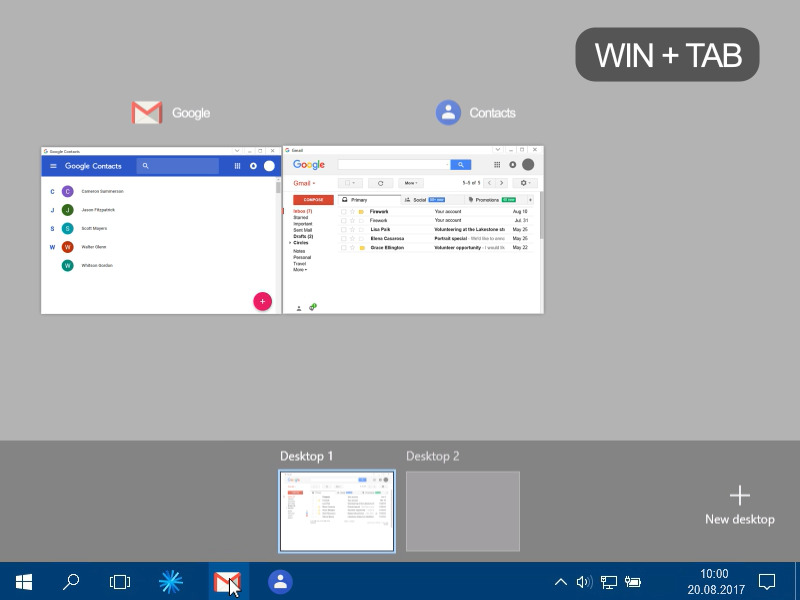800x600 pixels.
Task: Click the red Compose button
Action: tap(313, 200)
